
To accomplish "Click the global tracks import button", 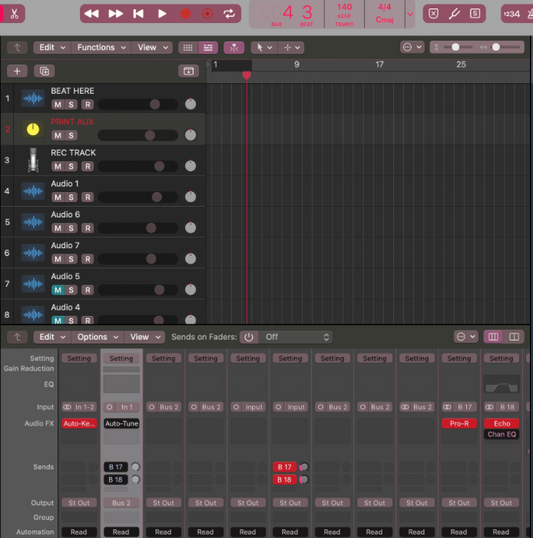I will coord(188,71).
